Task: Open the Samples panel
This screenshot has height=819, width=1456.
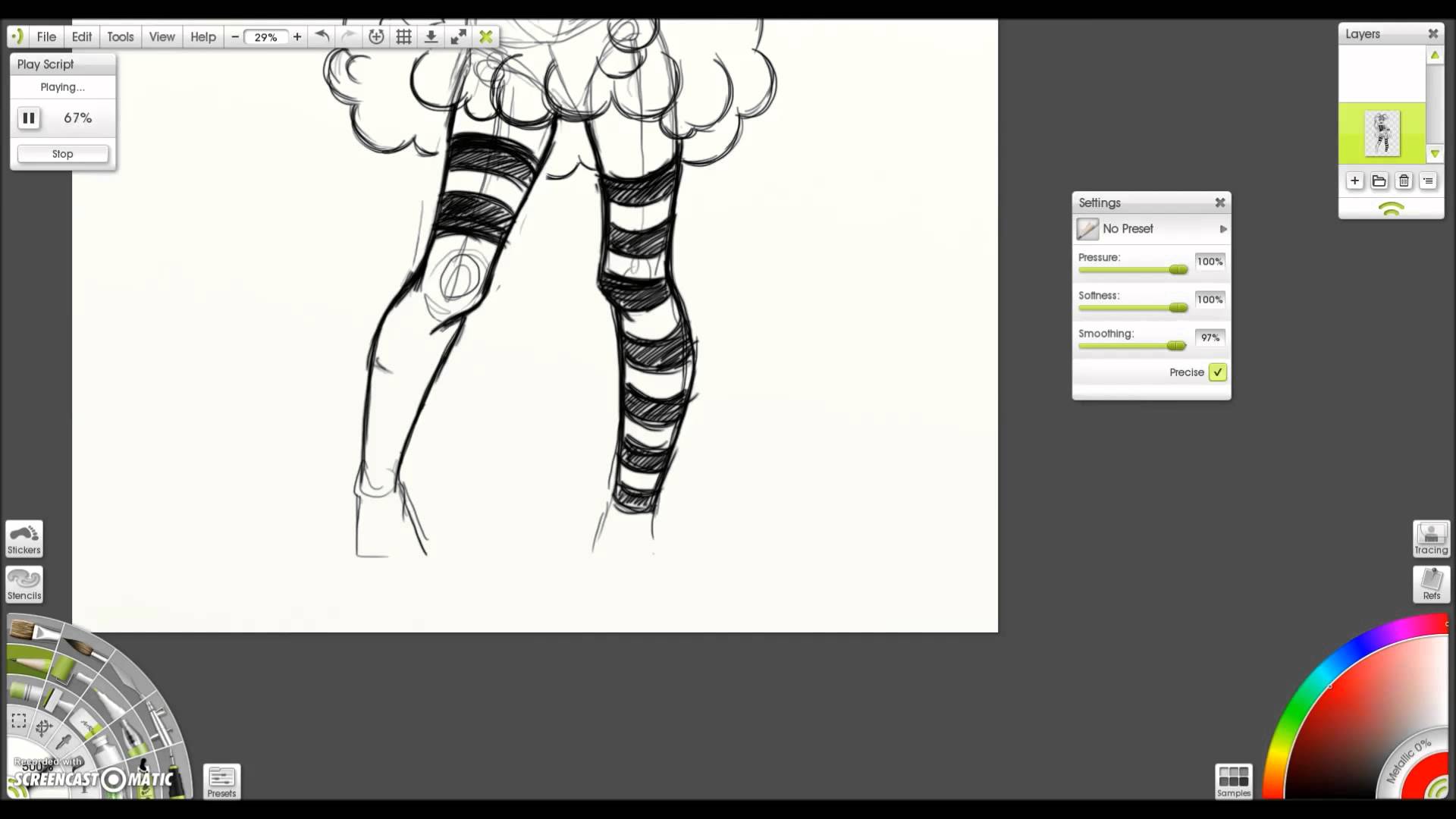Action: click(x=1234, y=780)
